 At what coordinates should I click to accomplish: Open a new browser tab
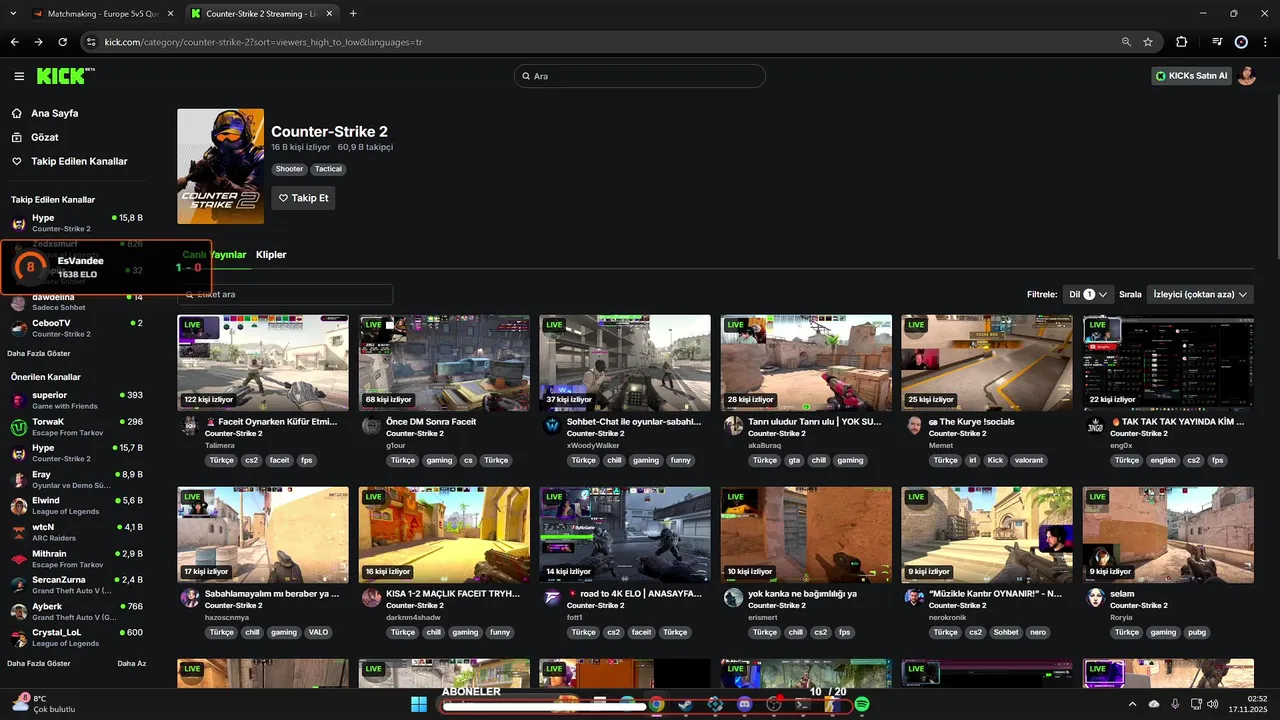tap(353, 14)
